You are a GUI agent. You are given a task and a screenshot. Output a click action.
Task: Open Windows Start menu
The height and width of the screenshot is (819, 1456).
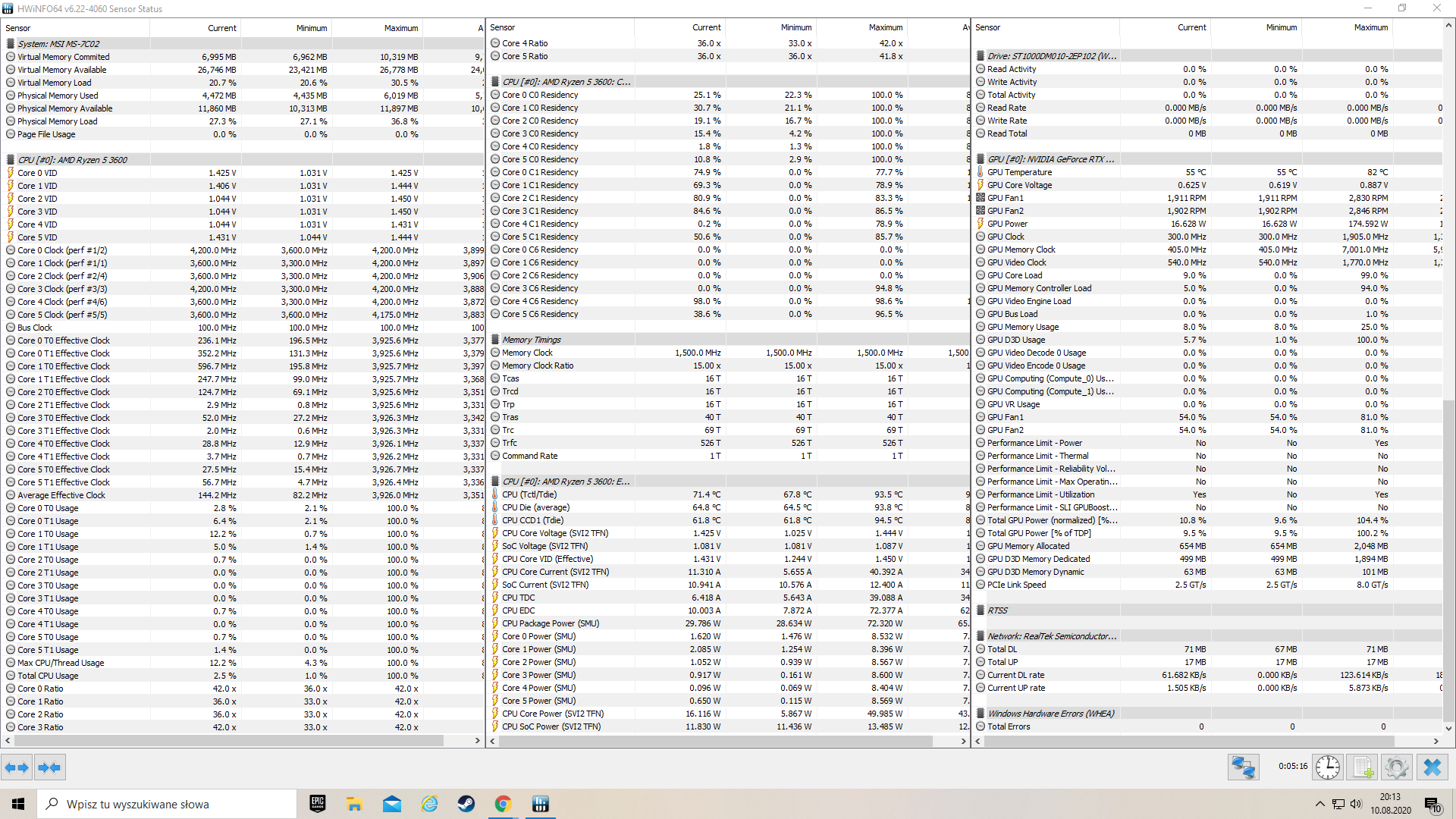[18, 804]
